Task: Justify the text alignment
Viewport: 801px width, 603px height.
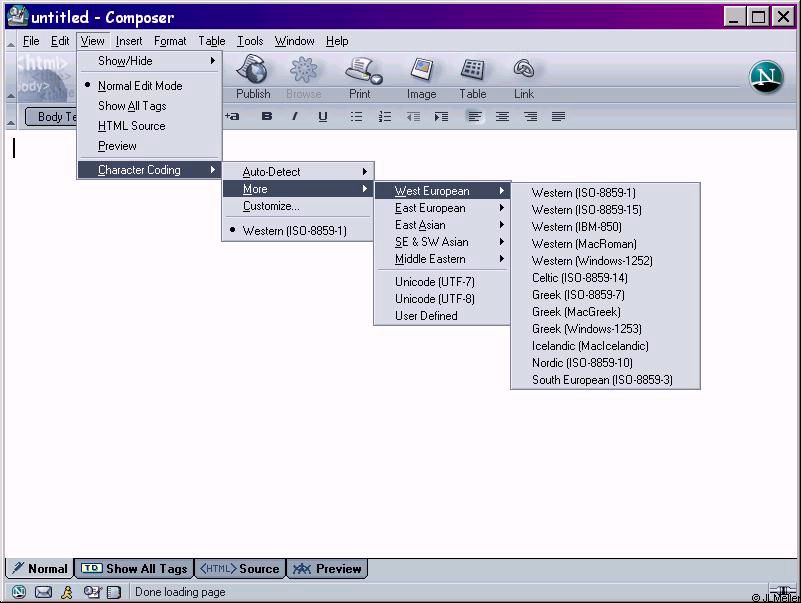Action: 558,117
